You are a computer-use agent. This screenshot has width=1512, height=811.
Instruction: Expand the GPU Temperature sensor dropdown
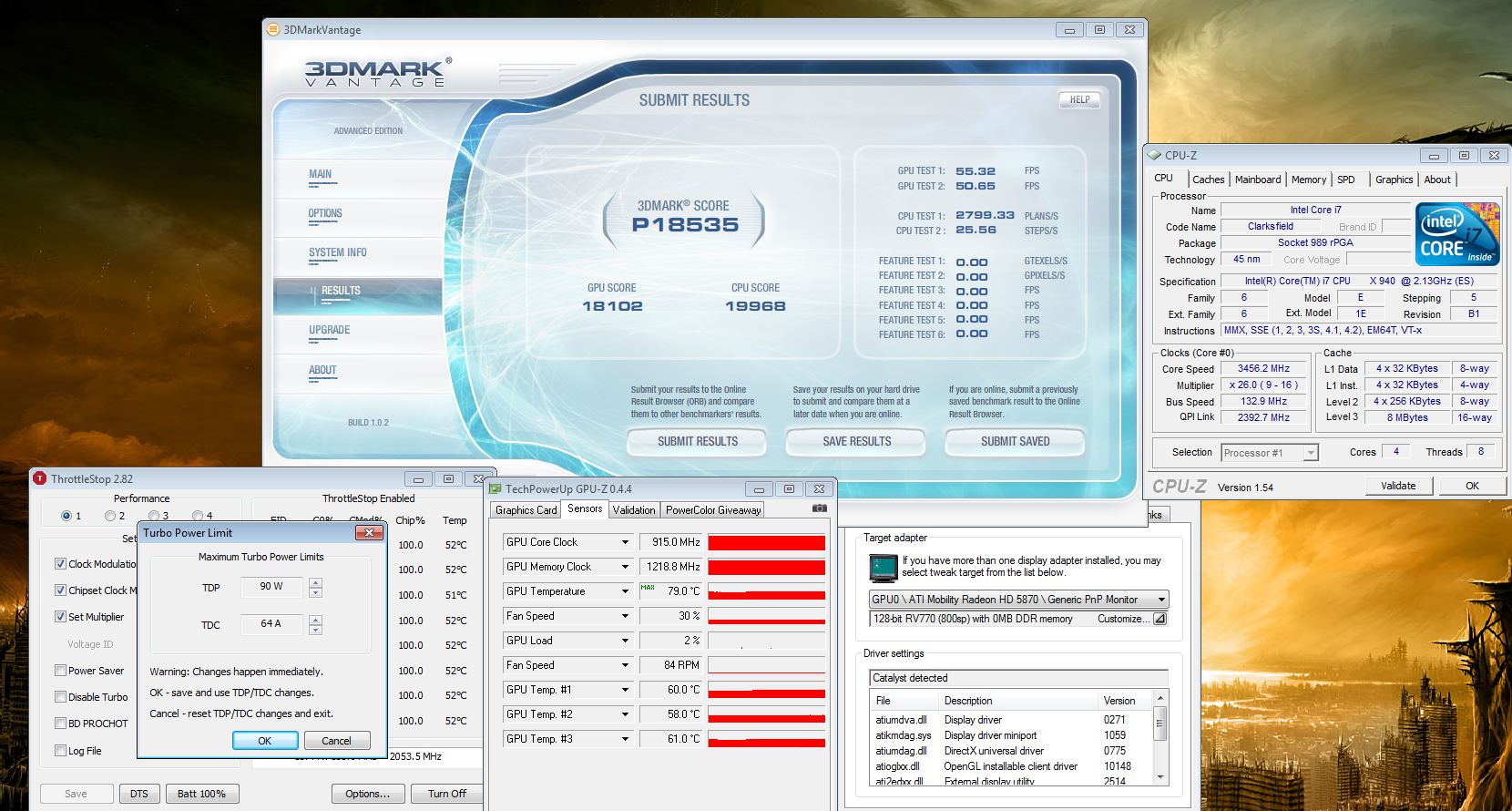[x=625, y=591]
